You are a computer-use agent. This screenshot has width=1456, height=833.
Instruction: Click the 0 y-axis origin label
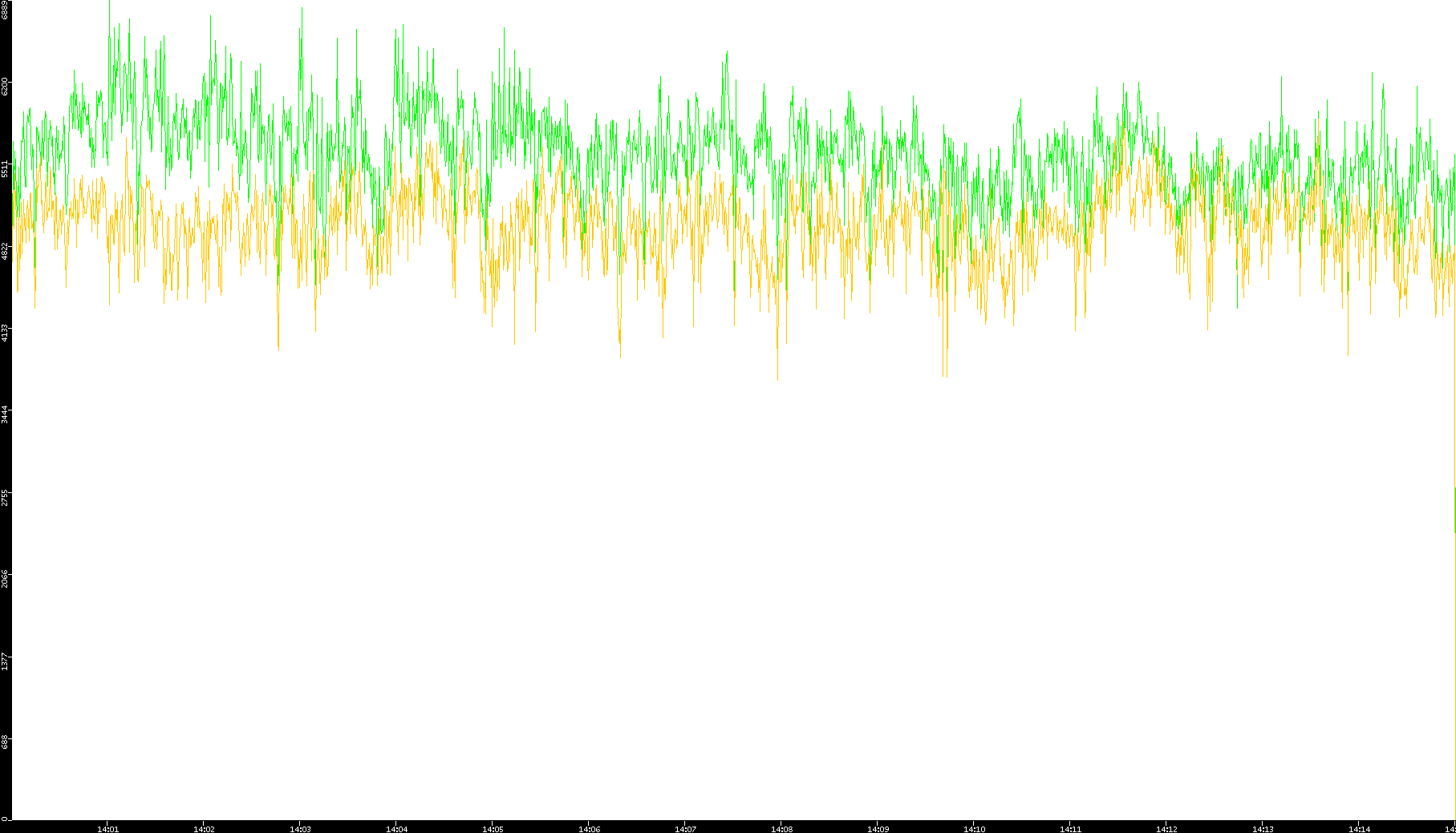click(5, 819)
